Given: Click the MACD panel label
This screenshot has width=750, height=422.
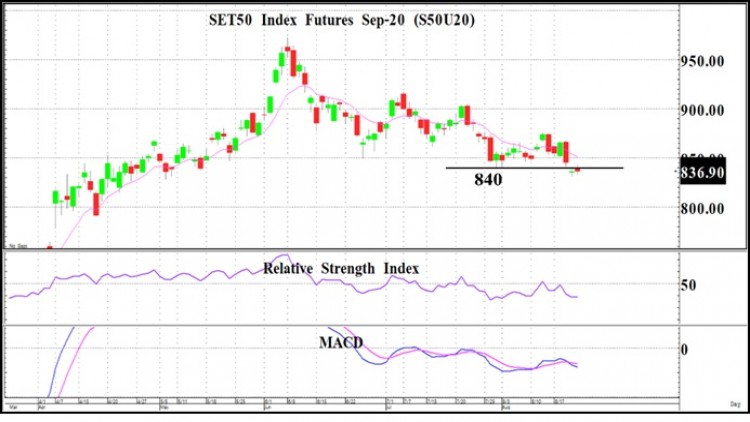Looking at the screenshot, I should 341,343.
